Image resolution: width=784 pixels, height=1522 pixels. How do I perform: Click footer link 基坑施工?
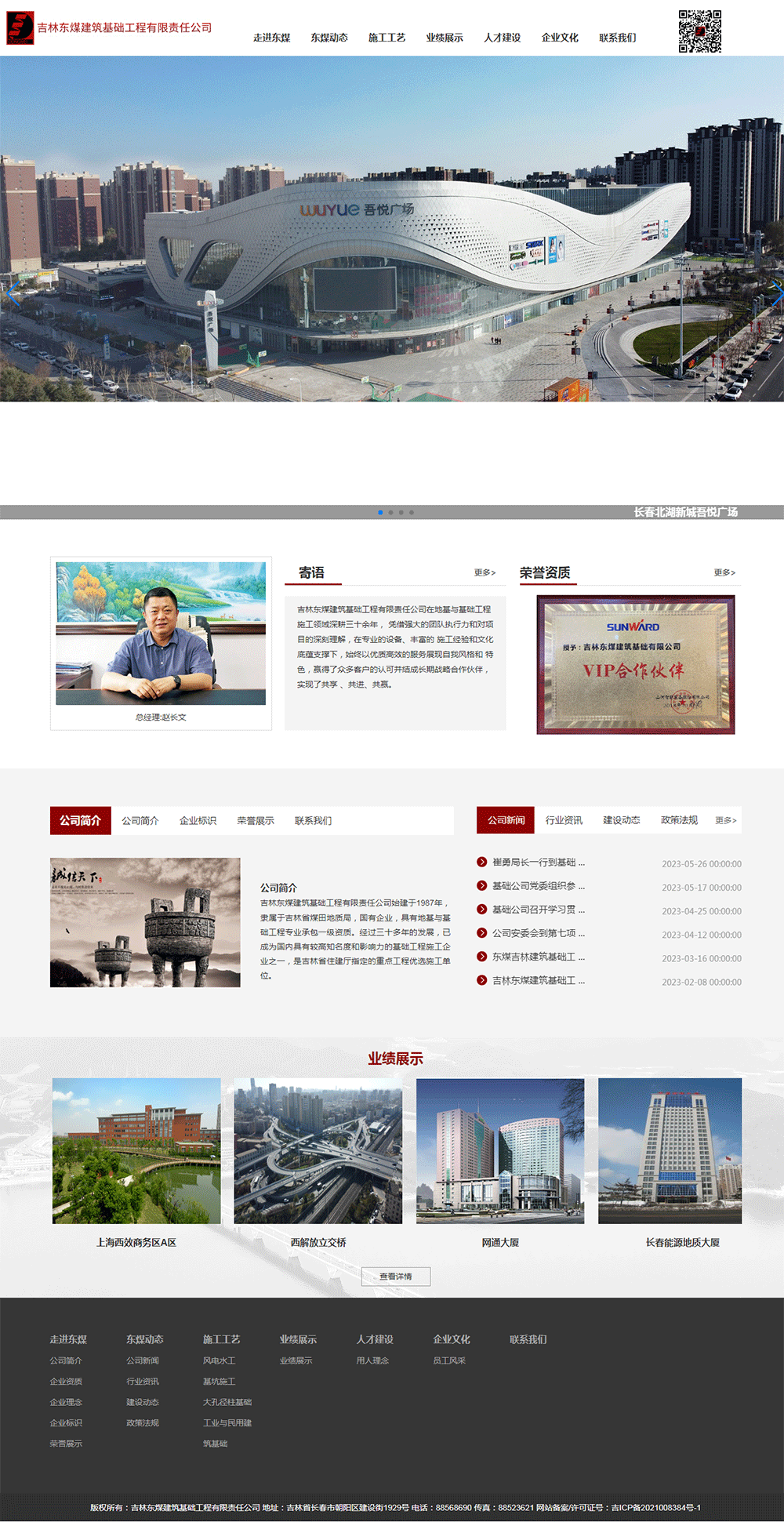[220, 1382]
